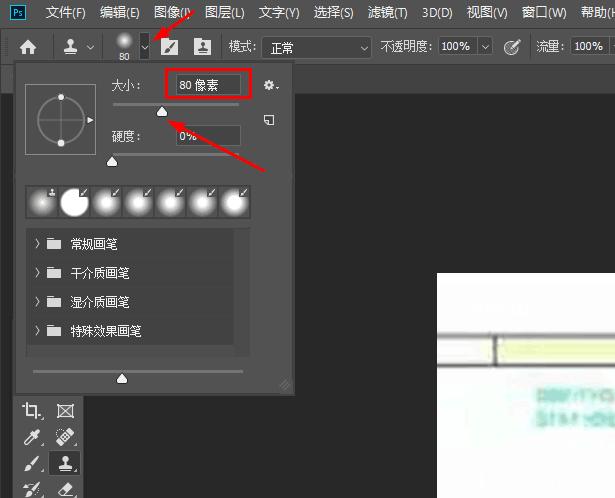Open the 图层(L) menu
The height and width of the screenshot is (498, 615).
(x=223, y=13)
